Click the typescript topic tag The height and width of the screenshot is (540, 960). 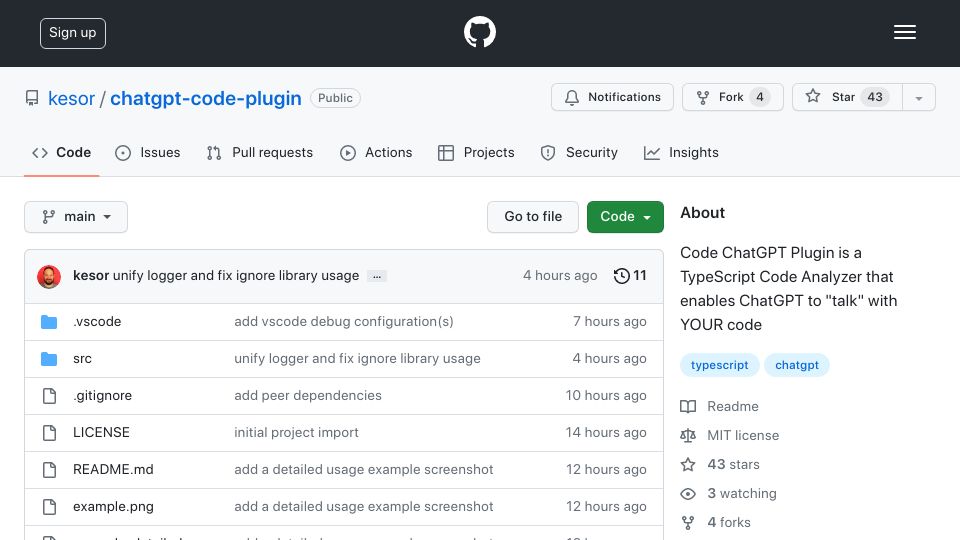pos(719,365)
